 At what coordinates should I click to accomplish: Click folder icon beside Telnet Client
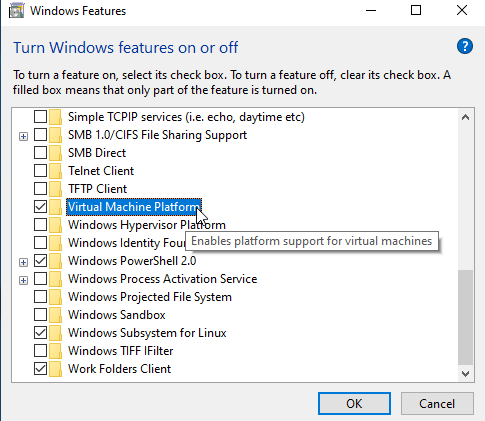pyautogui.click(x=55, y=171)
